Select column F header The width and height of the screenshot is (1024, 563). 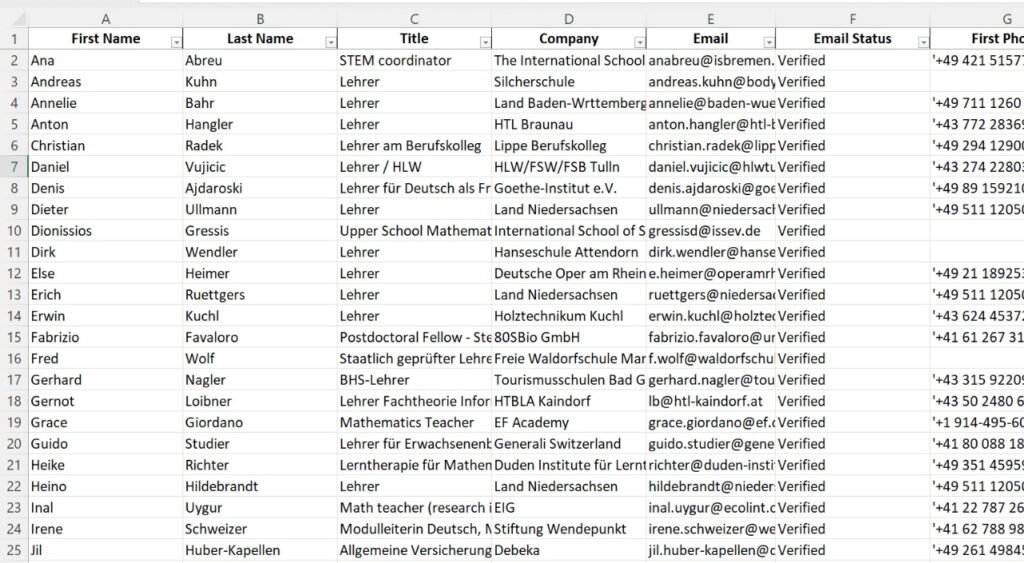pos(852,18)
